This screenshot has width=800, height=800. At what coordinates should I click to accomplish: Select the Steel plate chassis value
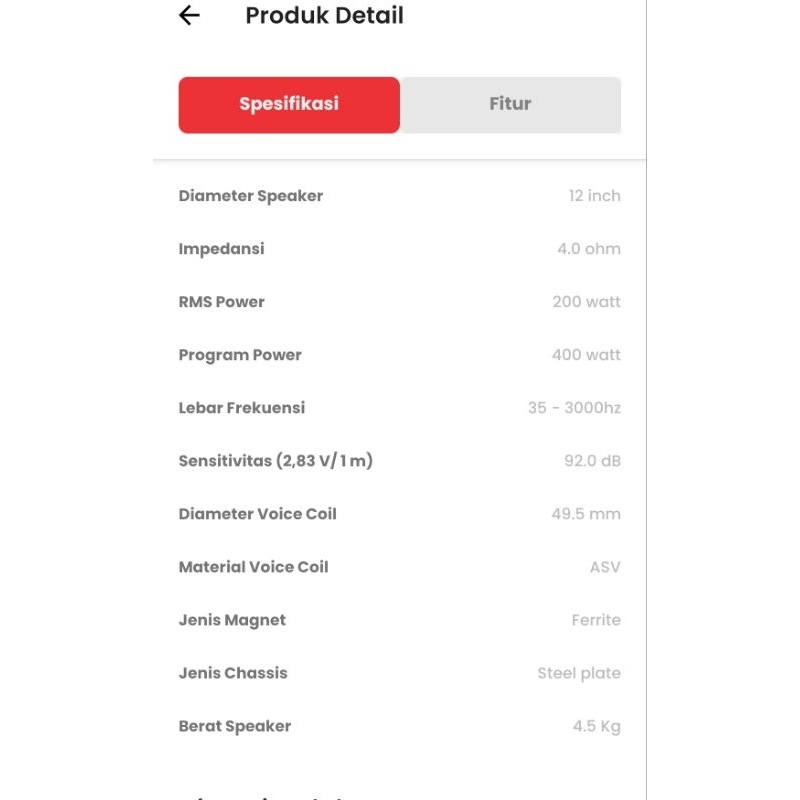(x=579, y=673)
